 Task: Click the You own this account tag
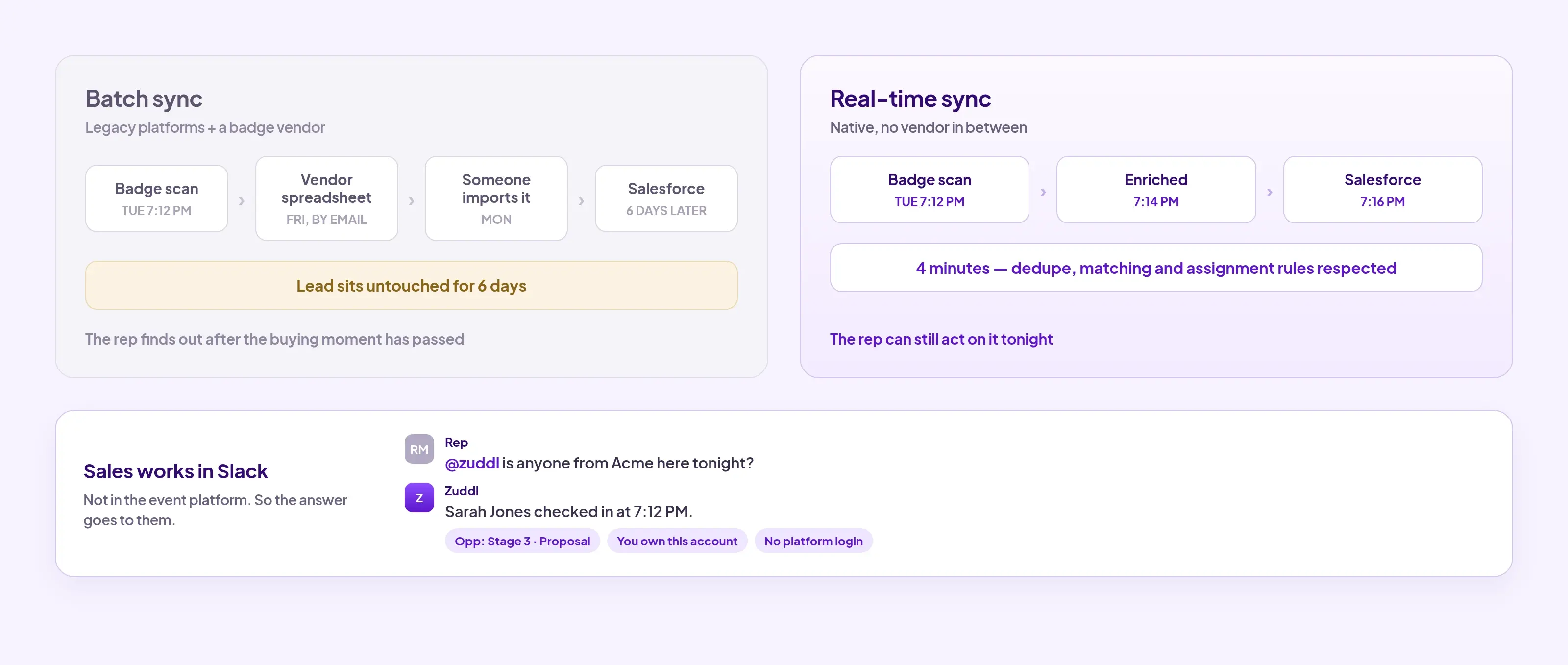point(677,541)
